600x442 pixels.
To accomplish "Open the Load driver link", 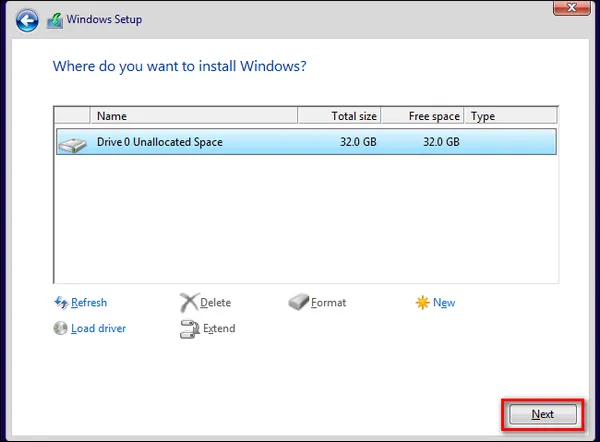I will click(98, 328).
